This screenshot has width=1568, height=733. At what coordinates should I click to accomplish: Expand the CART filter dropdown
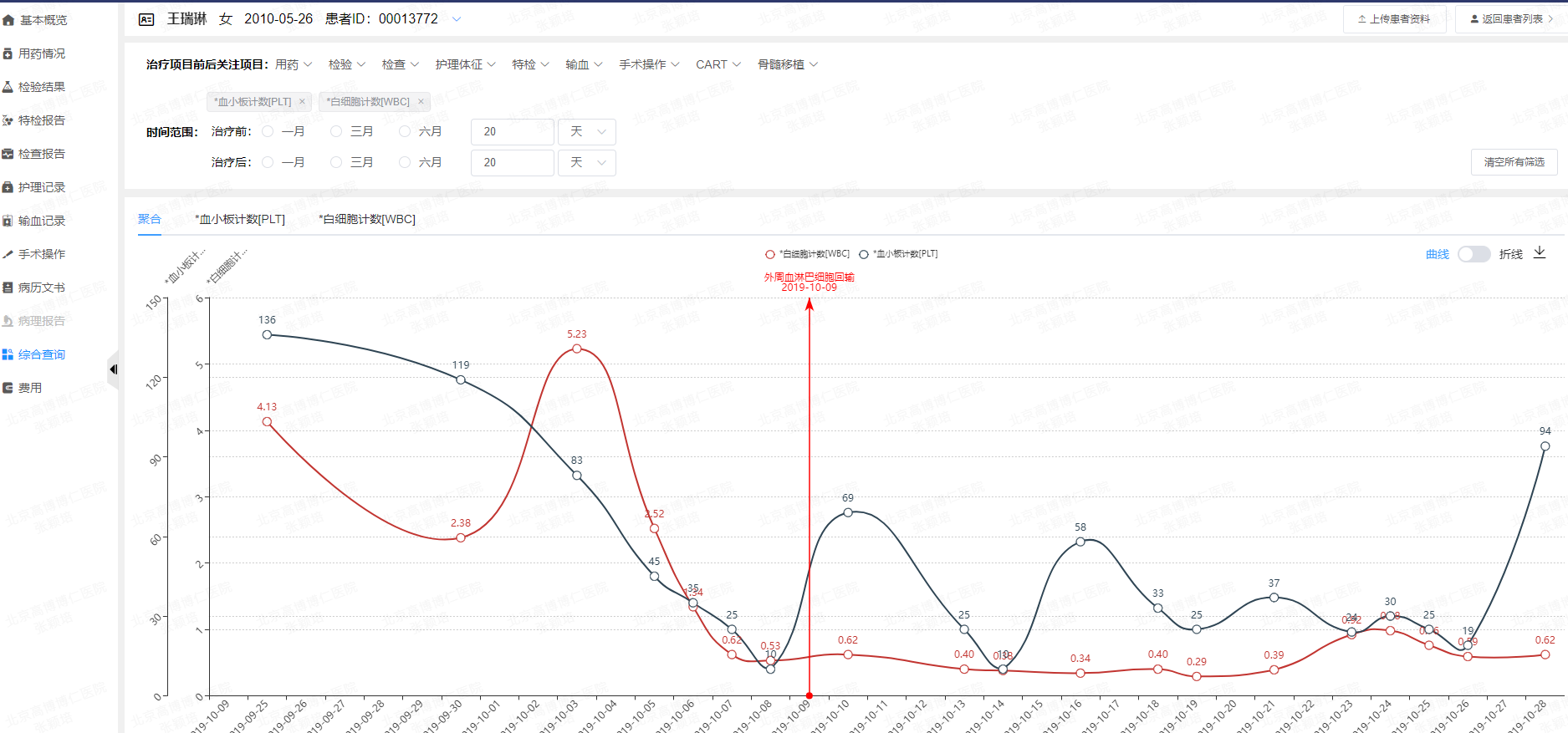pos(718,64)
